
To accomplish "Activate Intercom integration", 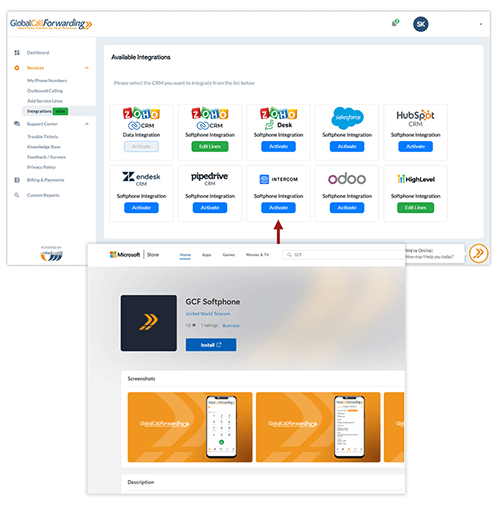I will (278, 208).
